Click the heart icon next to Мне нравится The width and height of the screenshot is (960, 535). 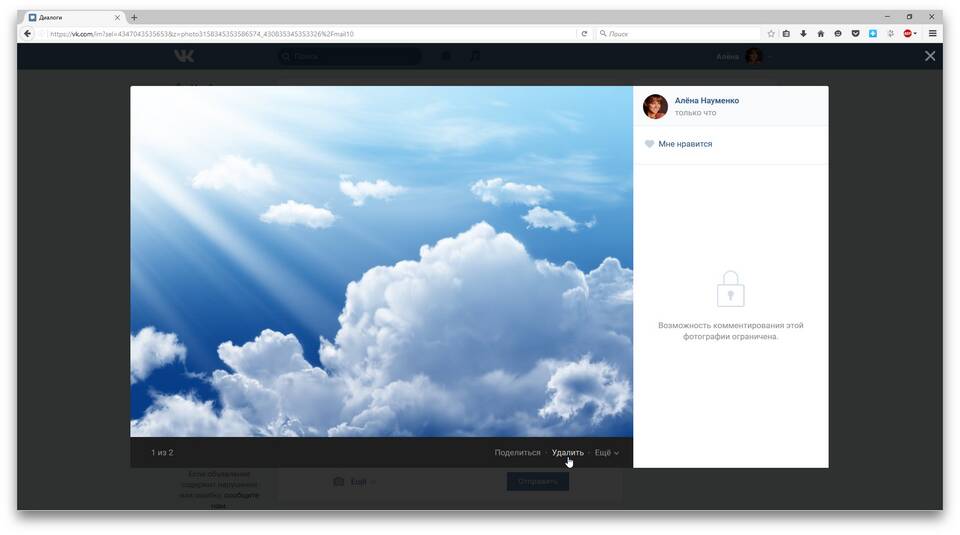coord(649,144)
